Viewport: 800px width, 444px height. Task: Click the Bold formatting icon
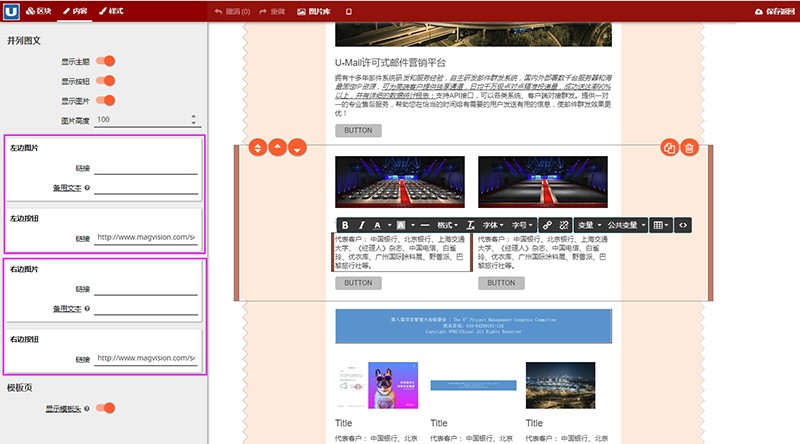click(x=345, y=225)
